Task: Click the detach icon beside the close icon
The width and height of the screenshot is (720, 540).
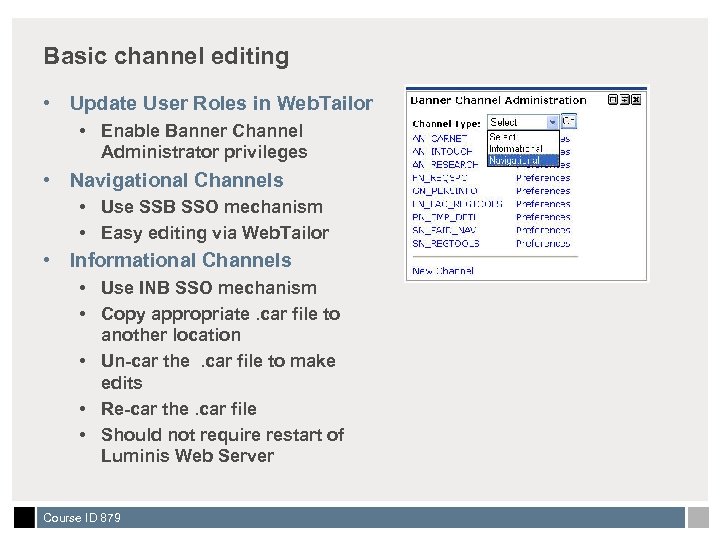Action: [624, 100]
